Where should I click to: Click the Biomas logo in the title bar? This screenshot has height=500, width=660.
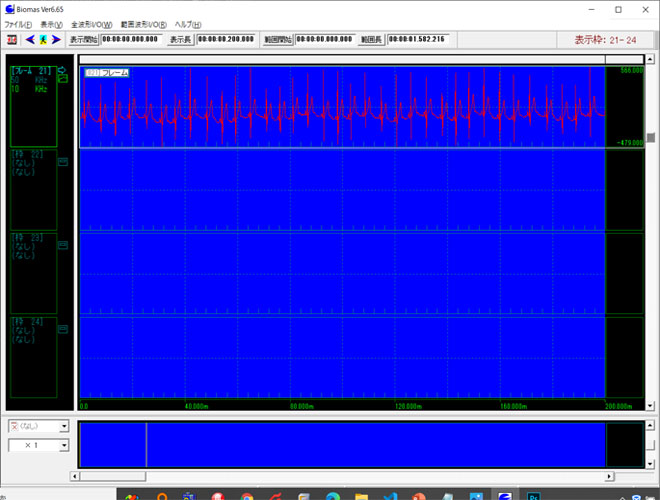pos(10,9)
